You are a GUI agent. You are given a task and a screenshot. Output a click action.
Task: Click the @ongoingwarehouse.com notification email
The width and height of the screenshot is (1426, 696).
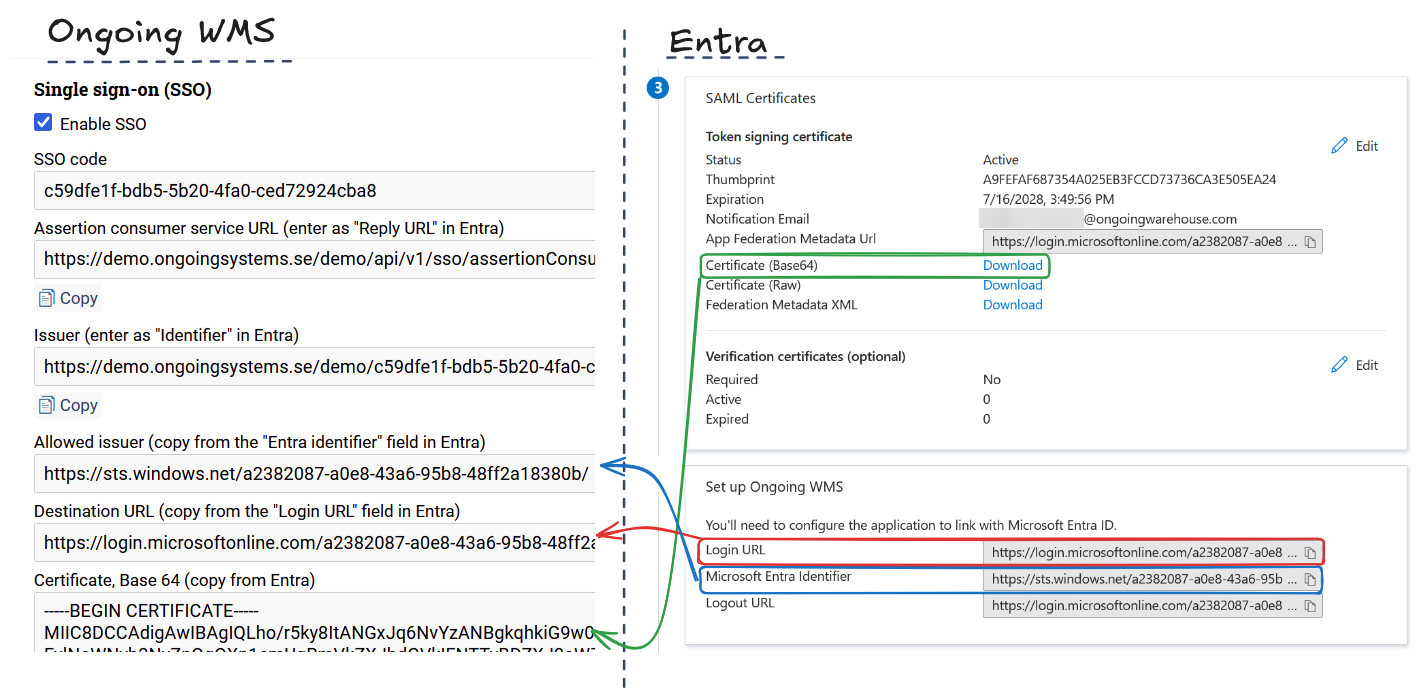(1160, 219)
